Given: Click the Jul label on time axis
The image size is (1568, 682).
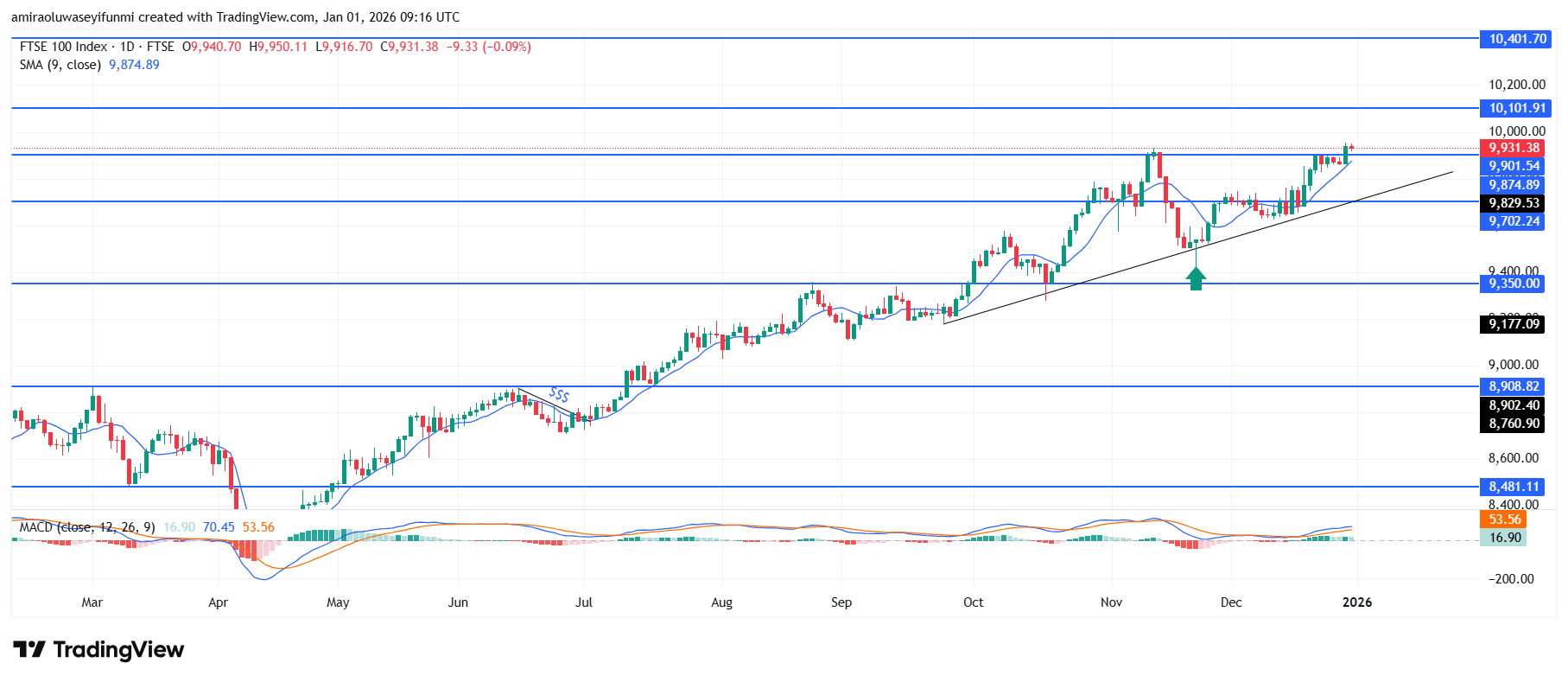Looking at the screenshot, I should click(584, 602).
